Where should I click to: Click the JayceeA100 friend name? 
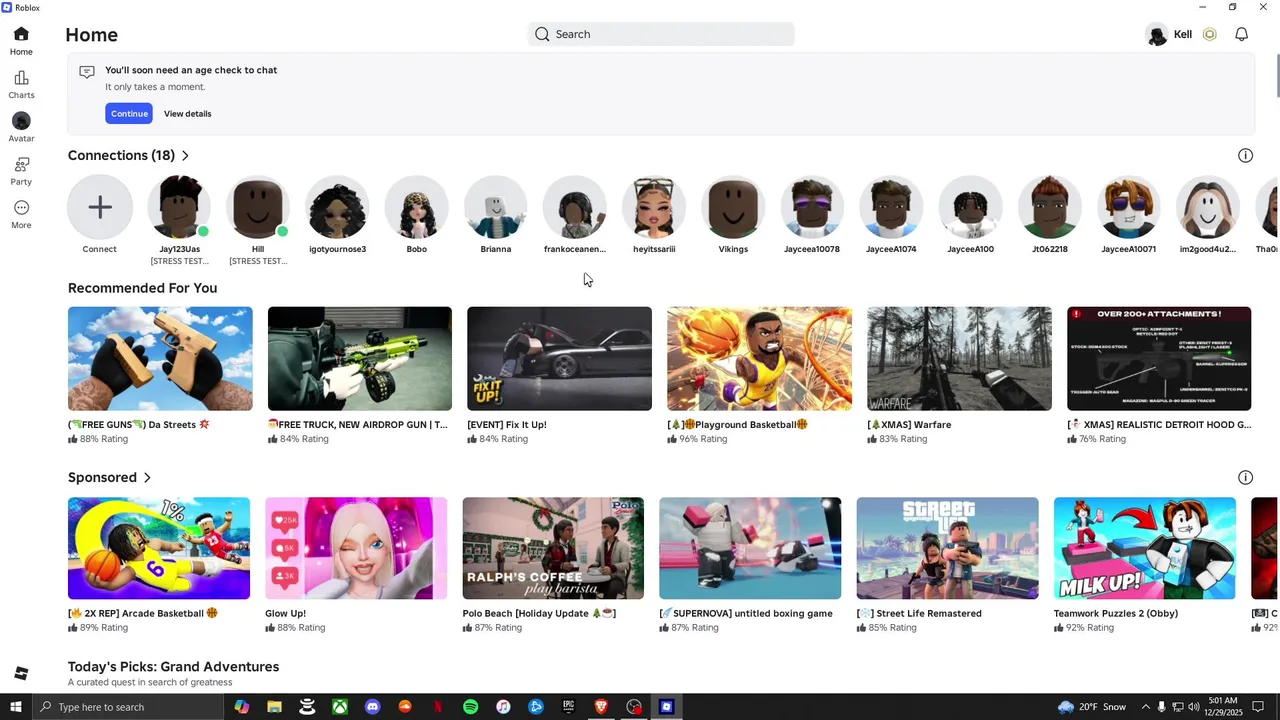970,249
